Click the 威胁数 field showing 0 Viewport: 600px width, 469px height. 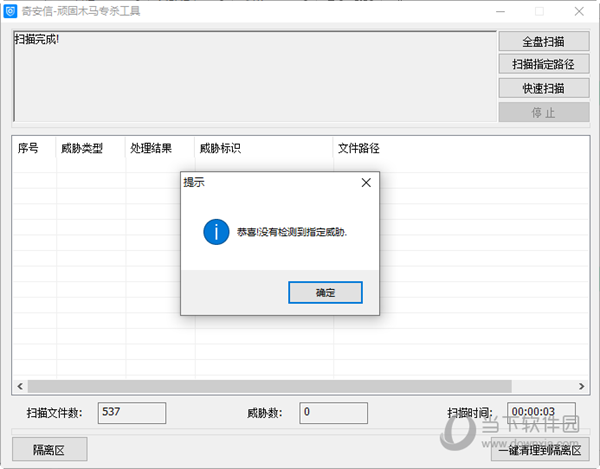pyautogui.click(x=334, y=413)
